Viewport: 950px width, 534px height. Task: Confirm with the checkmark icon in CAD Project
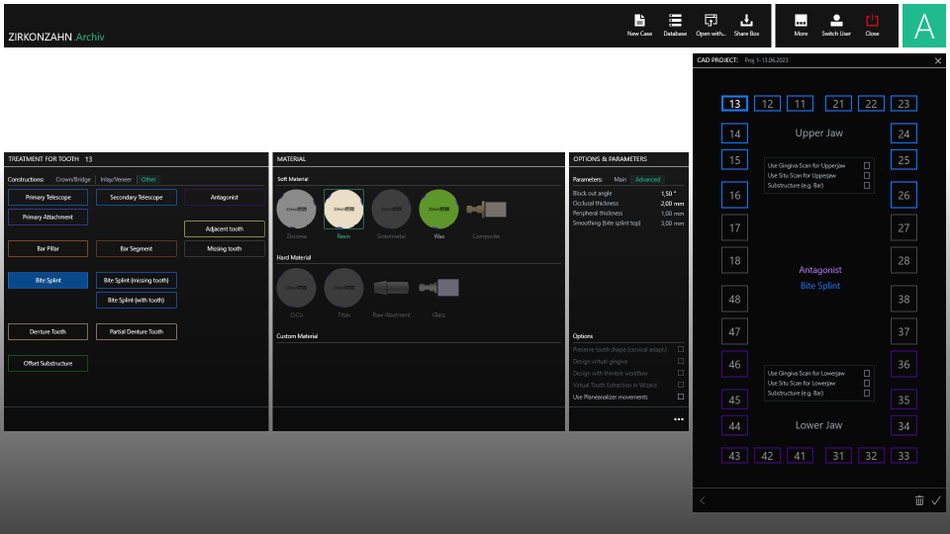pos(936,500)
